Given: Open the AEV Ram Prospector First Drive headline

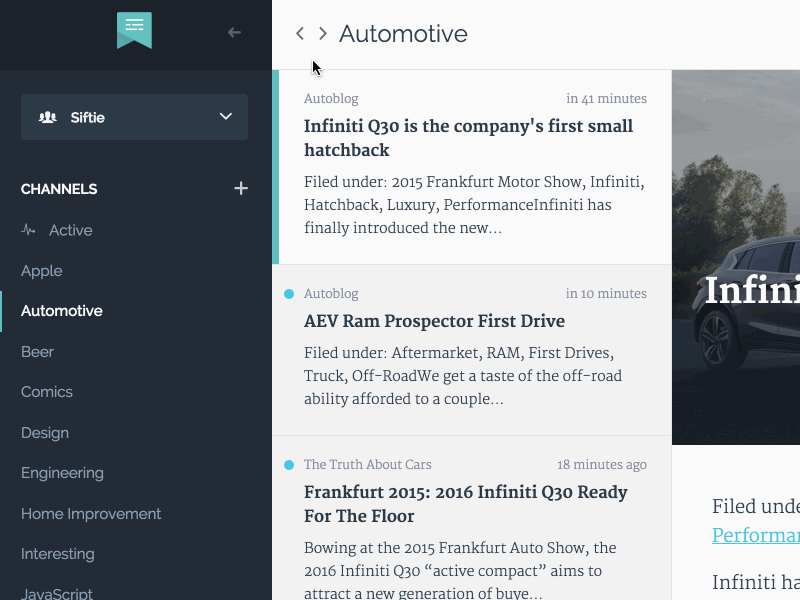Looking at the screenshot, I should [435, 321].
